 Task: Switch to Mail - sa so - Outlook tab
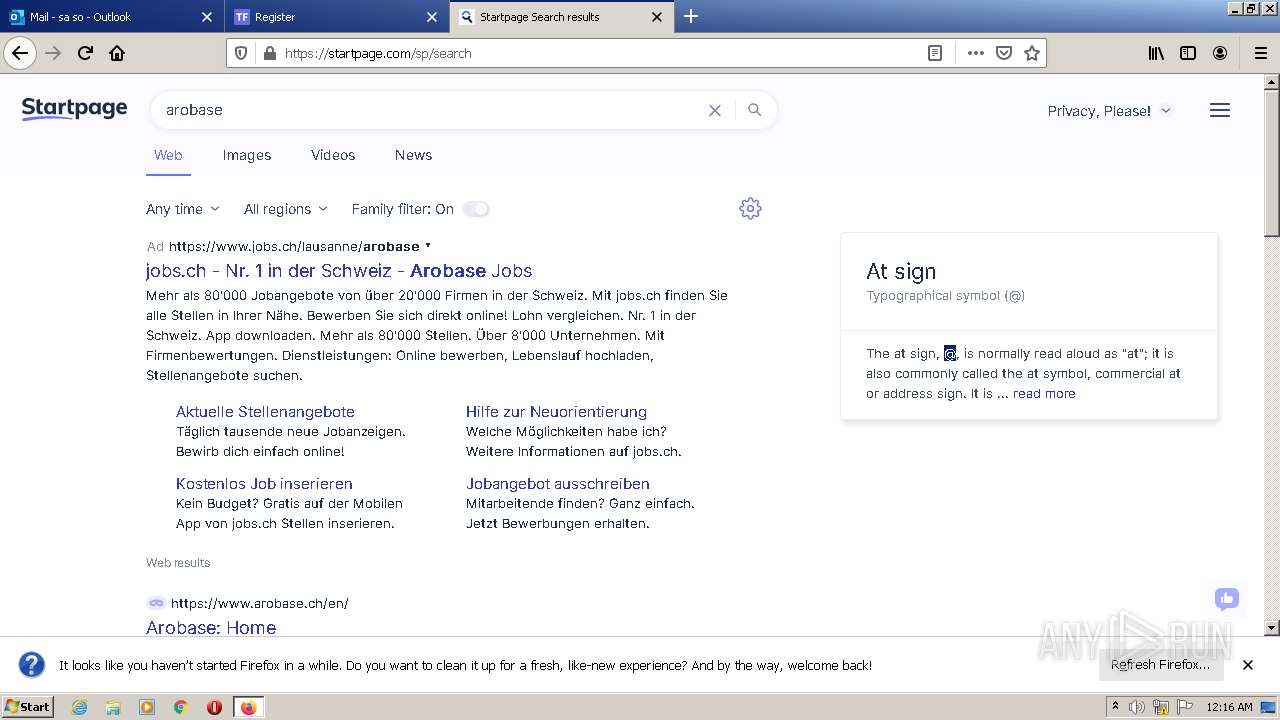tap(111, 17)
